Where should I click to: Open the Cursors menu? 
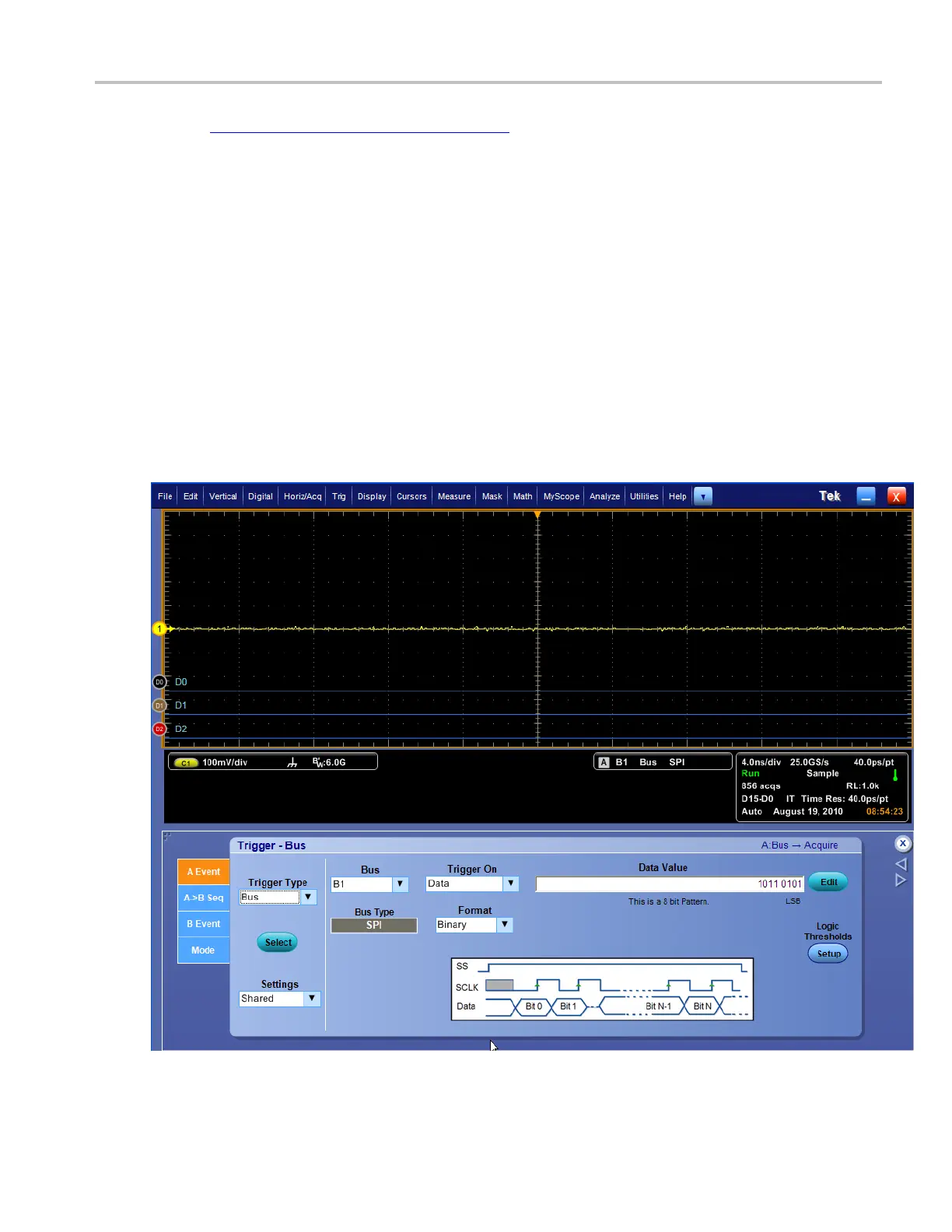point(411,496)
